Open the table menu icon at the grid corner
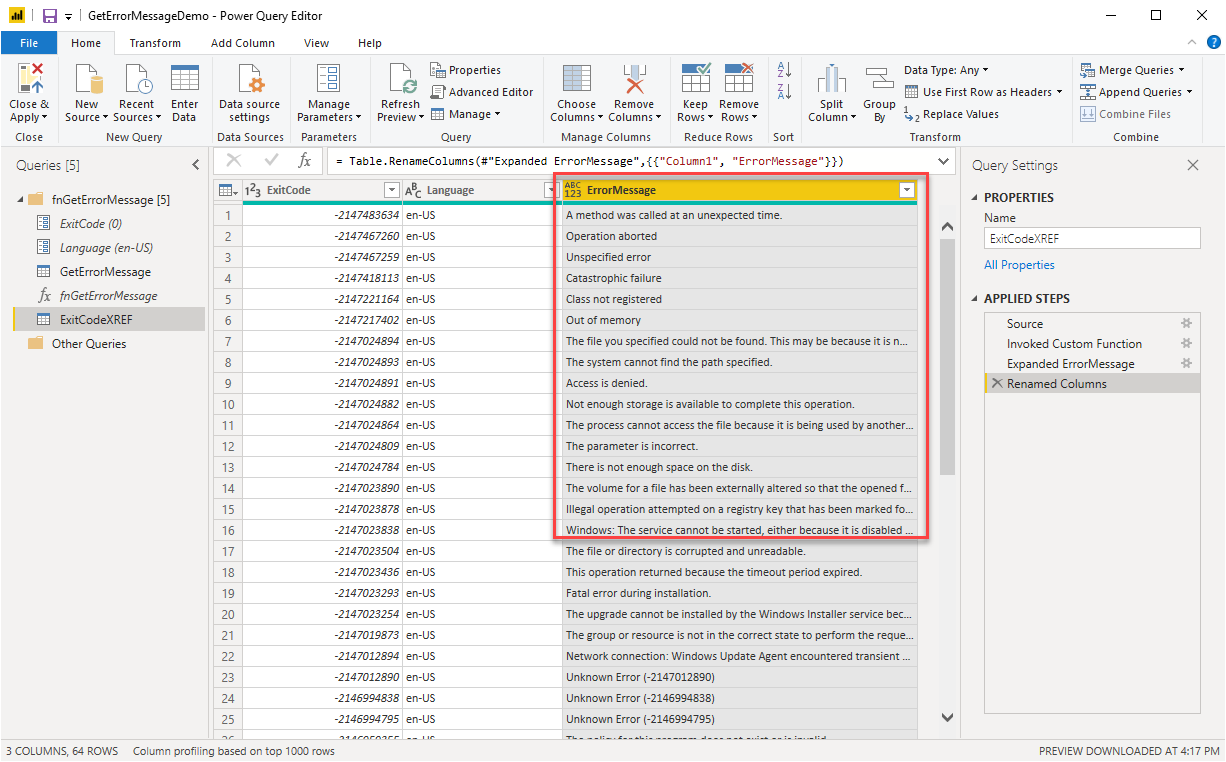This screenshot has width=1226, height=762. point(227,190)
